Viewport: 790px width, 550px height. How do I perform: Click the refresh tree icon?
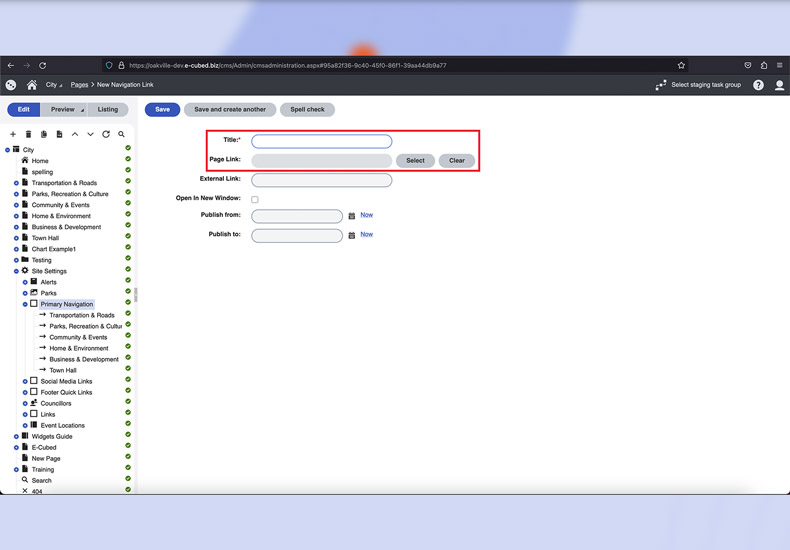pos(106,134)
